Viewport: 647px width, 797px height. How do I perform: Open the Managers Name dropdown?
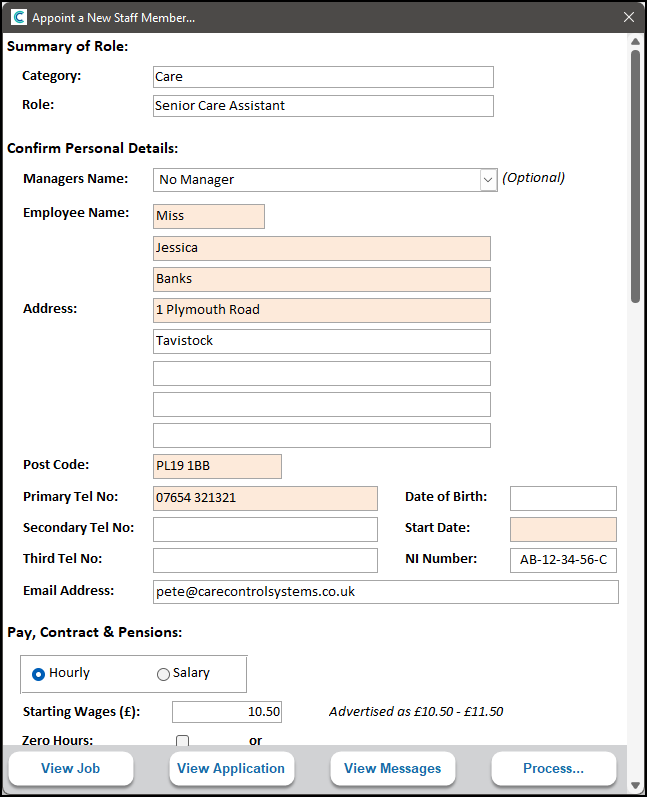click(488, 180)
